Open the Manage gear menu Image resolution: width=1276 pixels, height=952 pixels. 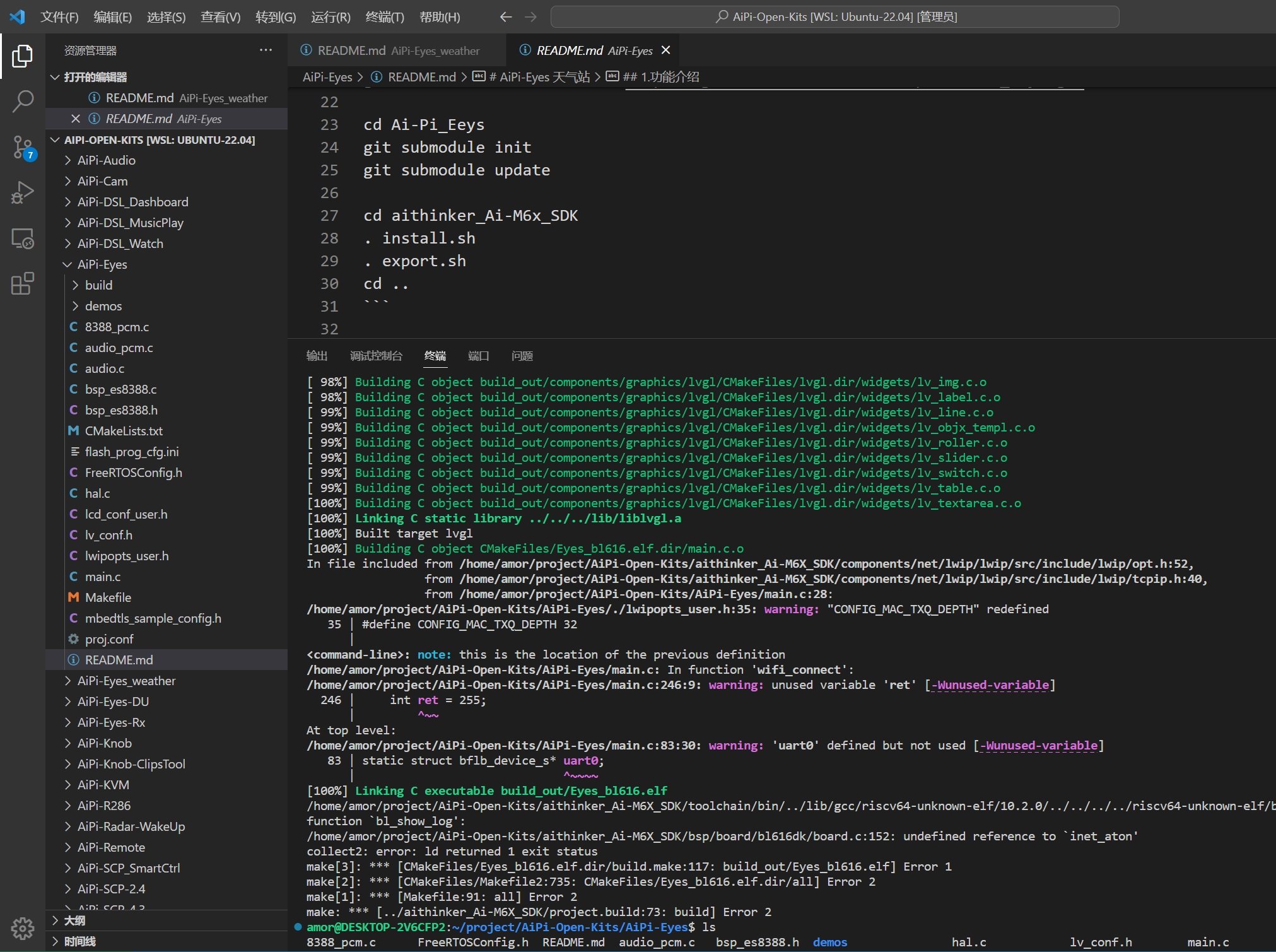click(x=23, y=927)
